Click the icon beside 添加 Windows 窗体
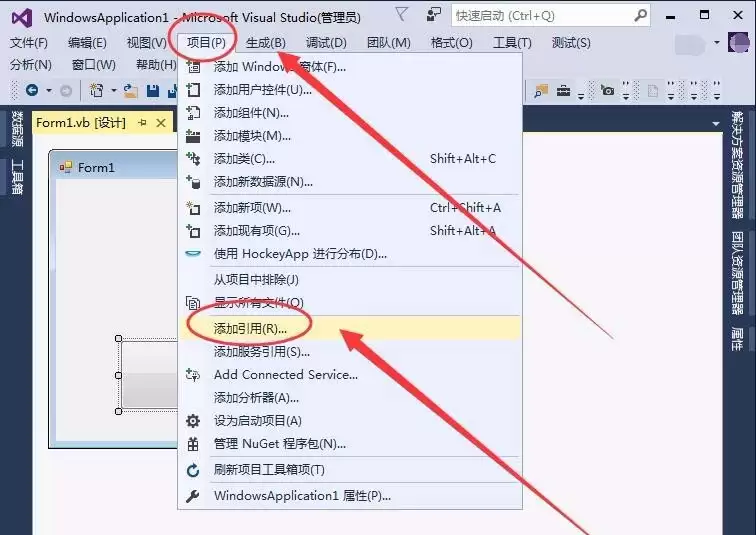 (193, 67)
